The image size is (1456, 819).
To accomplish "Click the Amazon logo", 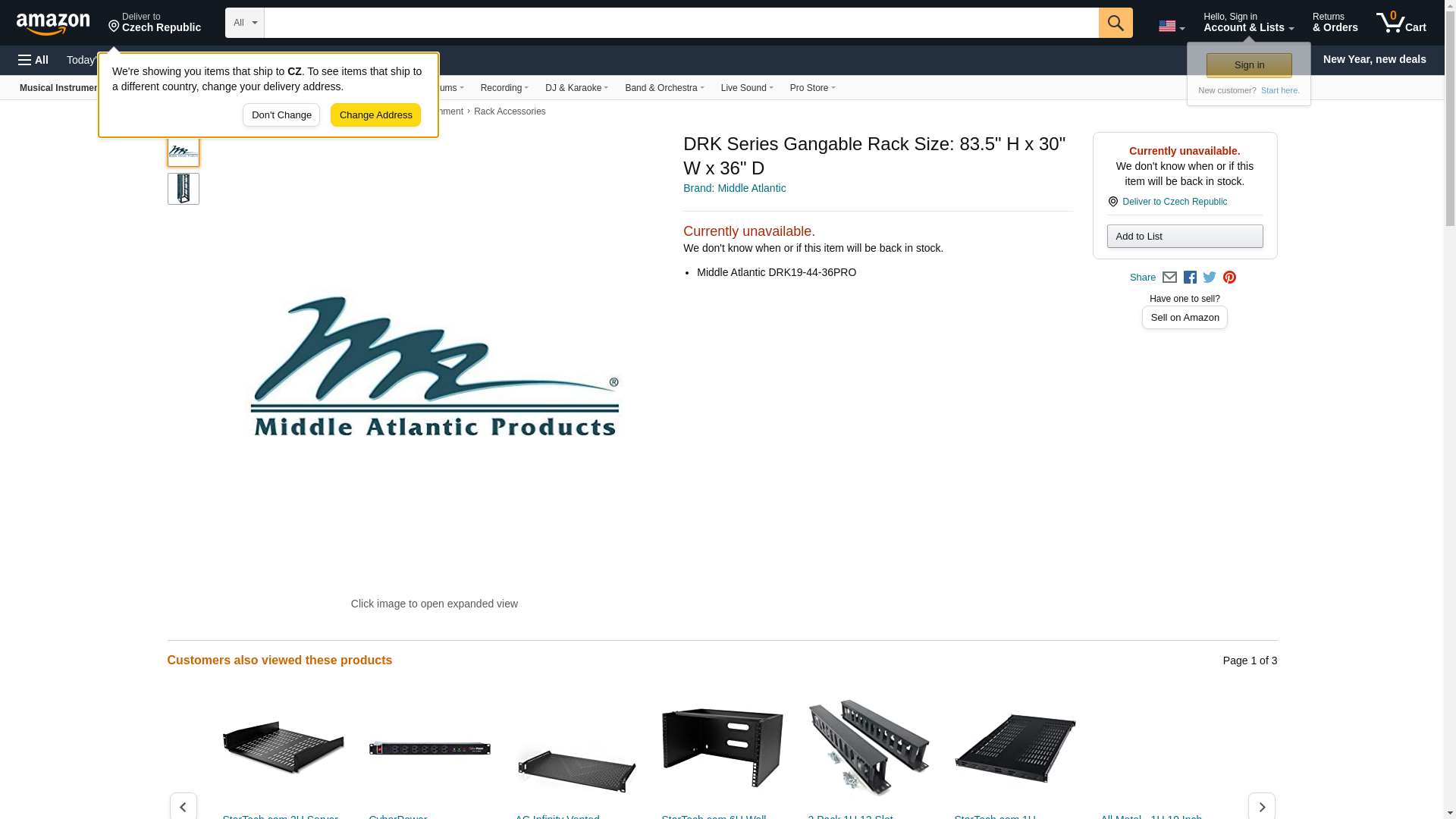I will (53, 24).
